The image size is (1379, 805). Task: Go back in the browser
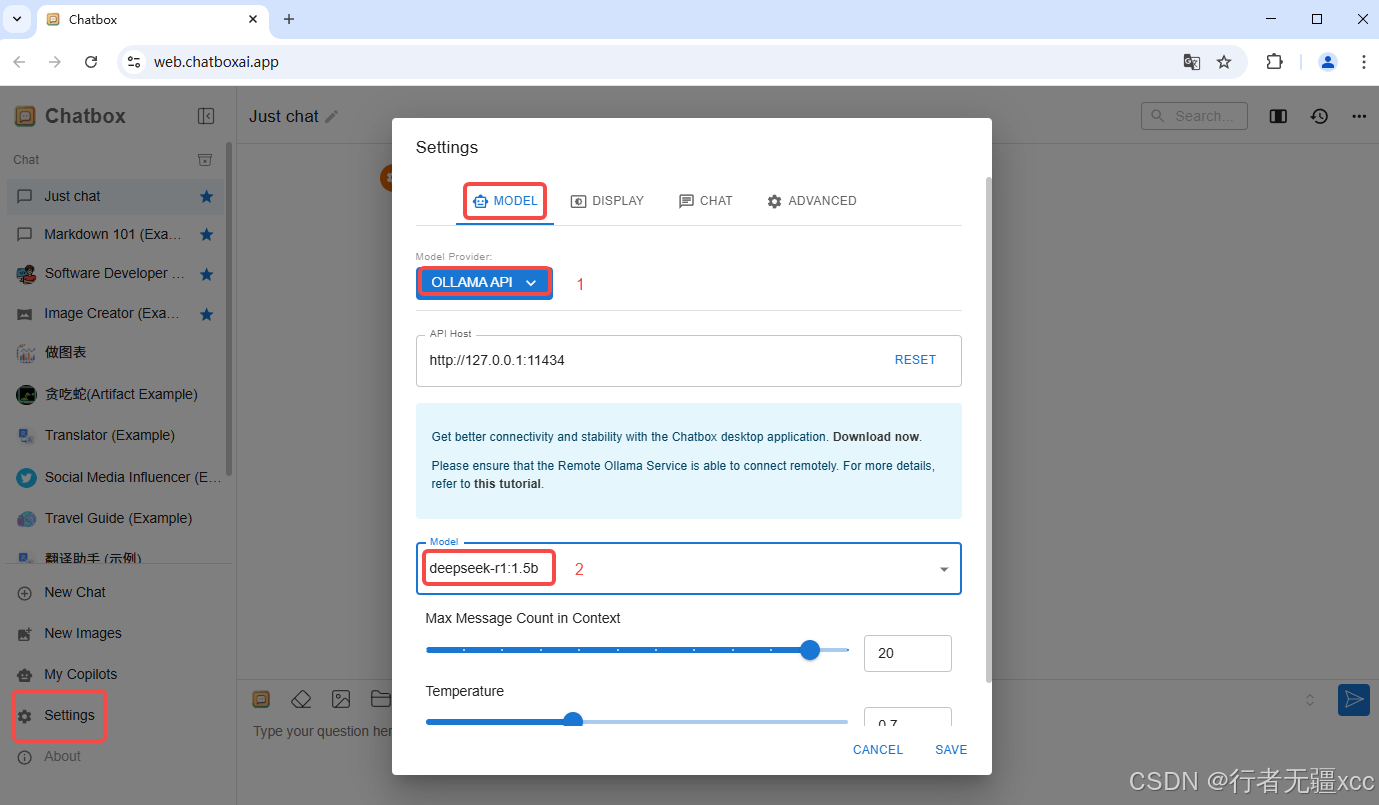pyautogui.click(x=19, y=62)
